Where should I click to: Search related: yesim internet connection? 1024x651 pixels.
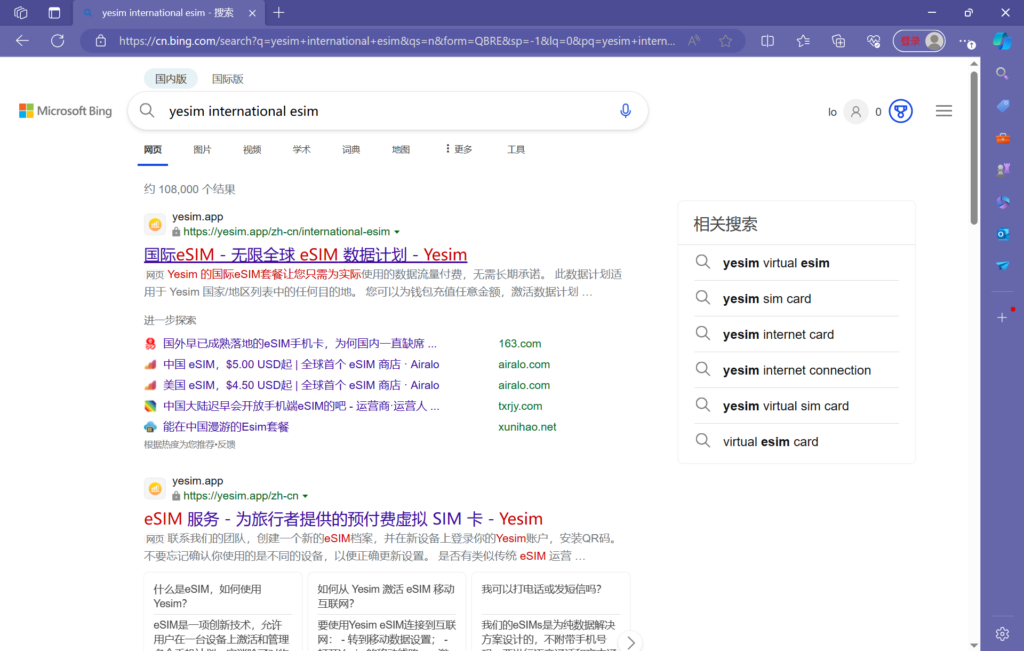tap(797, 370)
